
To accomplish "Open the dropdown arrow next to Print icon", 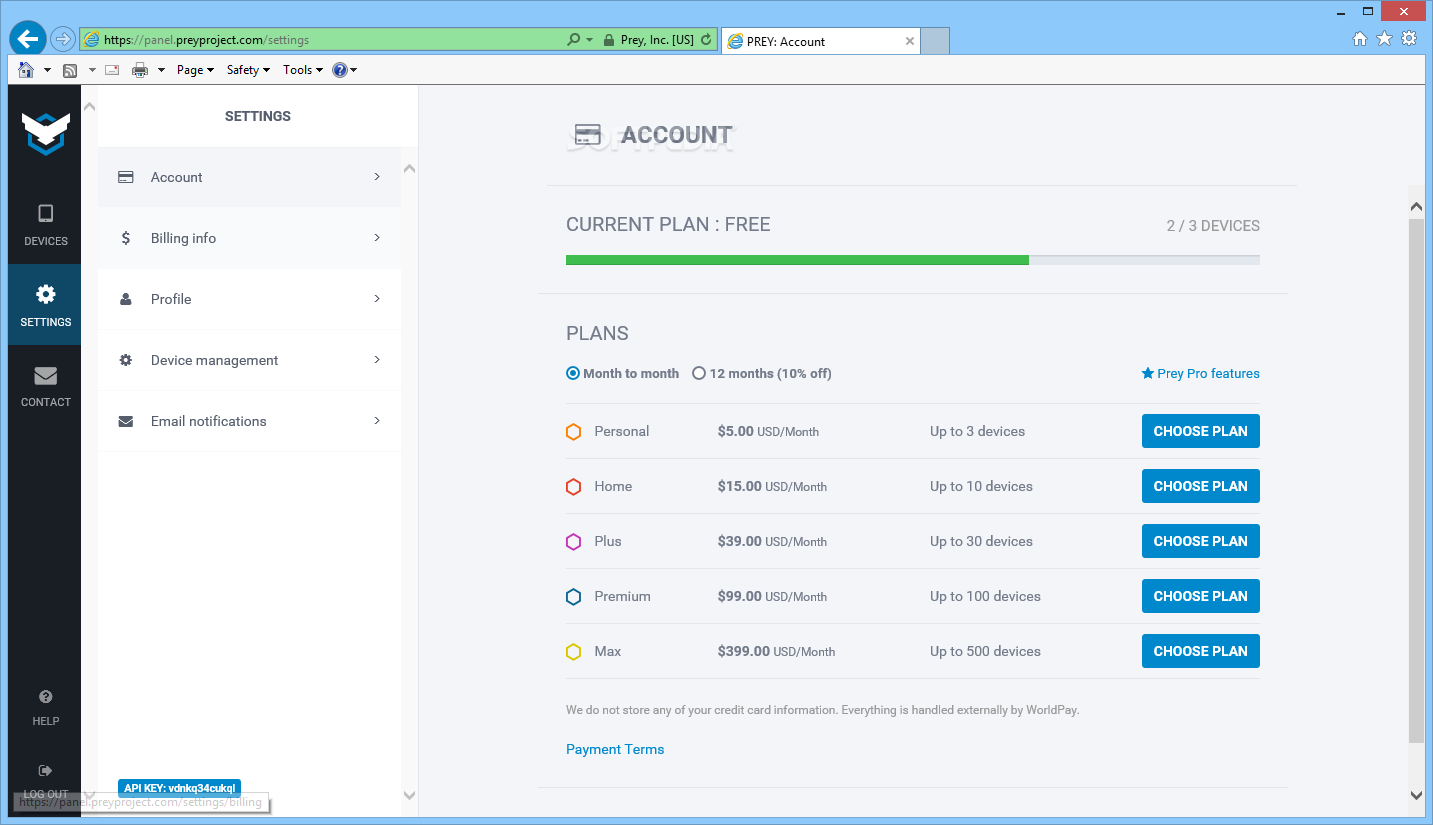I will [161, 70].
